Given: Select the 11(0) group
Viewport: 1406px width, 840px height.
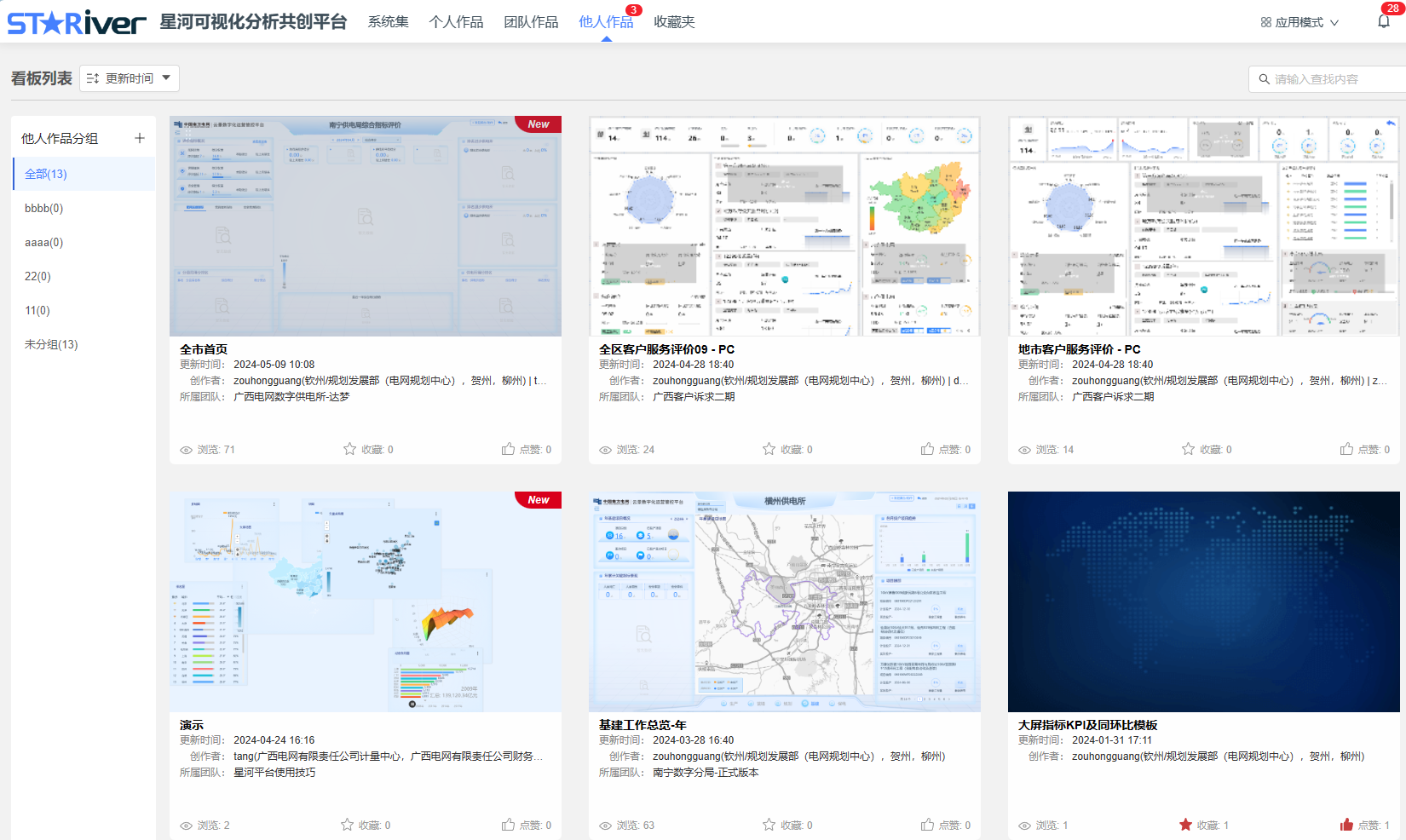Looking at the screenshot, I should 84,310.
